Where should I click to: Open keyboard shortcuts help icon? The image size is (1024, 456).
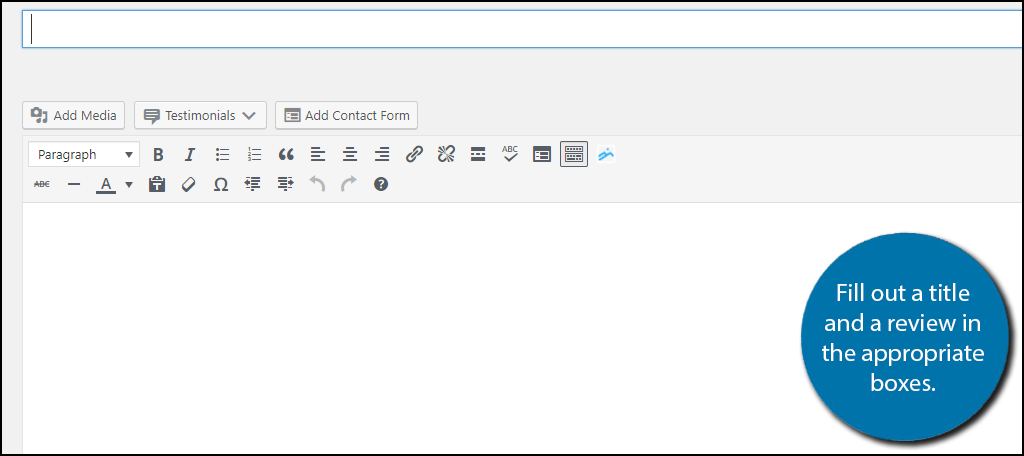[381, 185]
